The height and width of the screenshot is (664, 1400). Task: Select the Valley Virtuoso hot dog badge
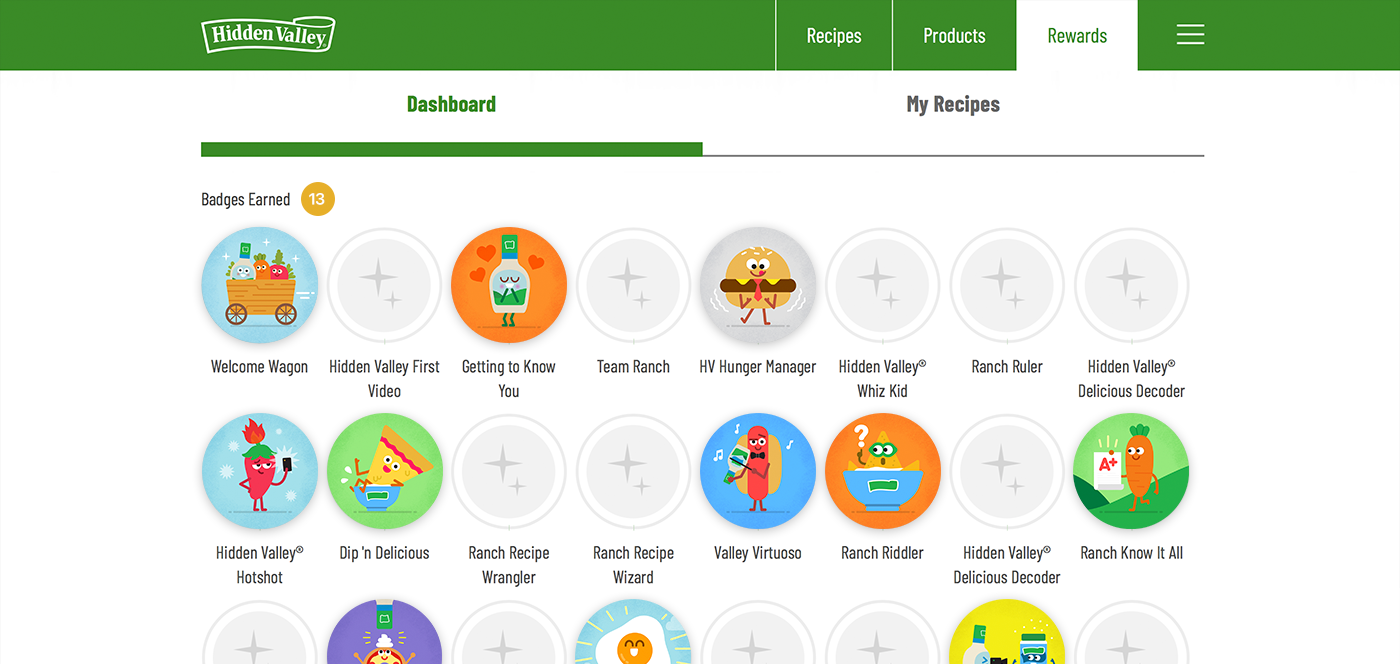coord(758,471)
